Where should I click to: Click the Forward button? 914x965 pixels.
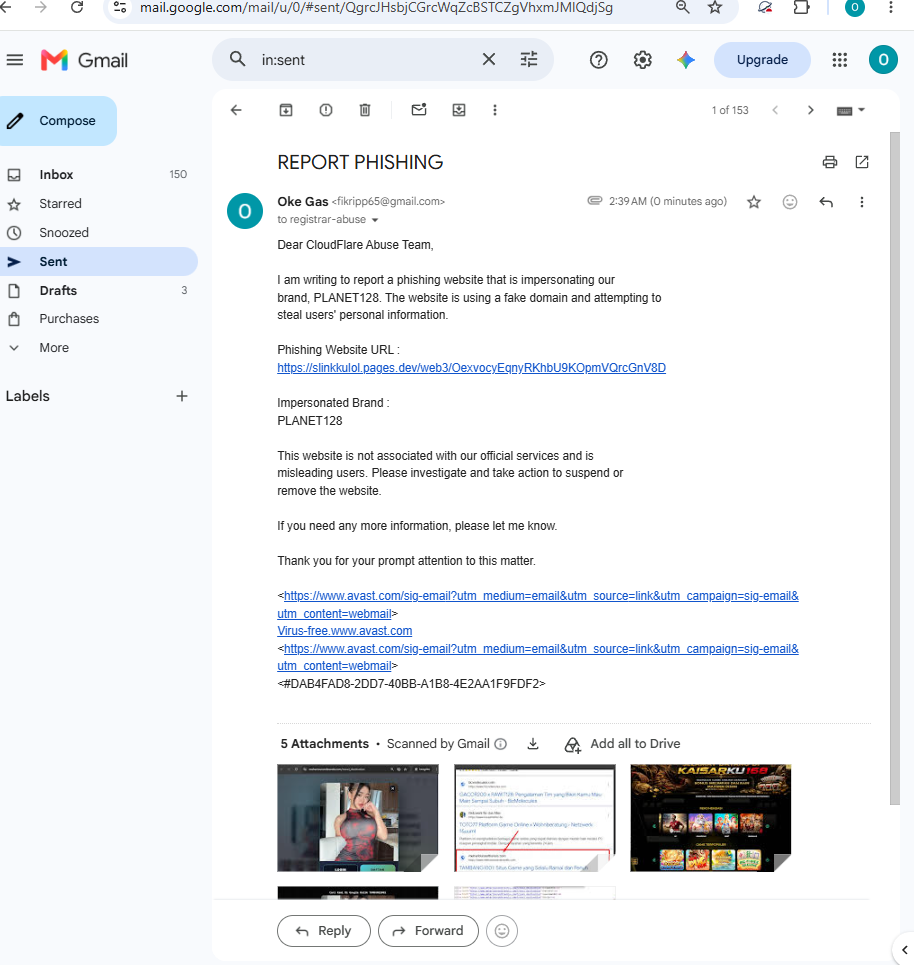tap(428, 931)
